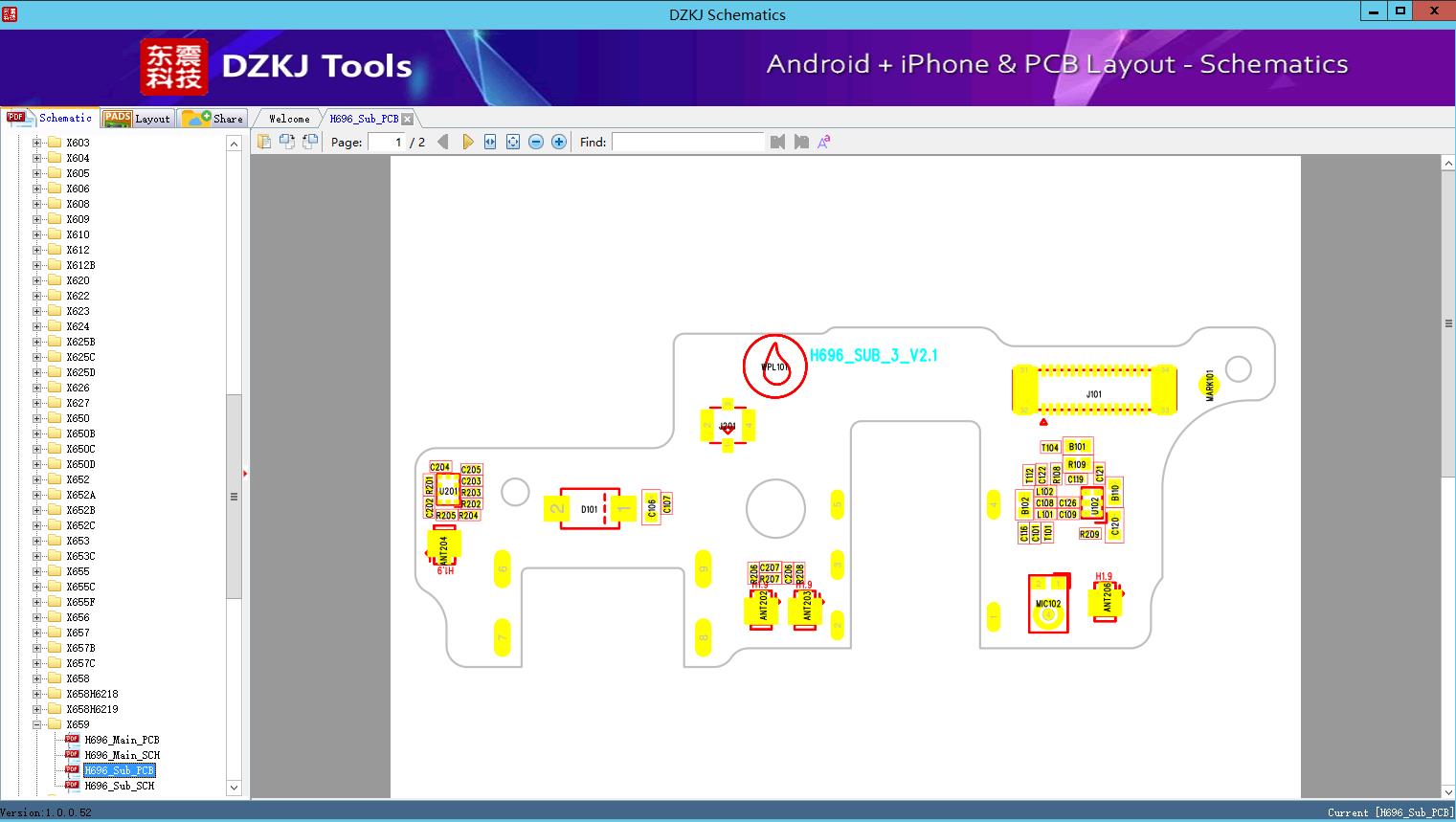Zoom in with plus icon
The image size is (1456, 822).
[x=559, y=142]
